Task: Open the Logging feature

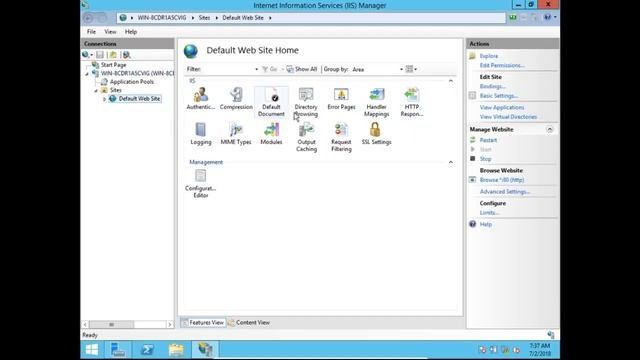Action: tap(200, 134)
